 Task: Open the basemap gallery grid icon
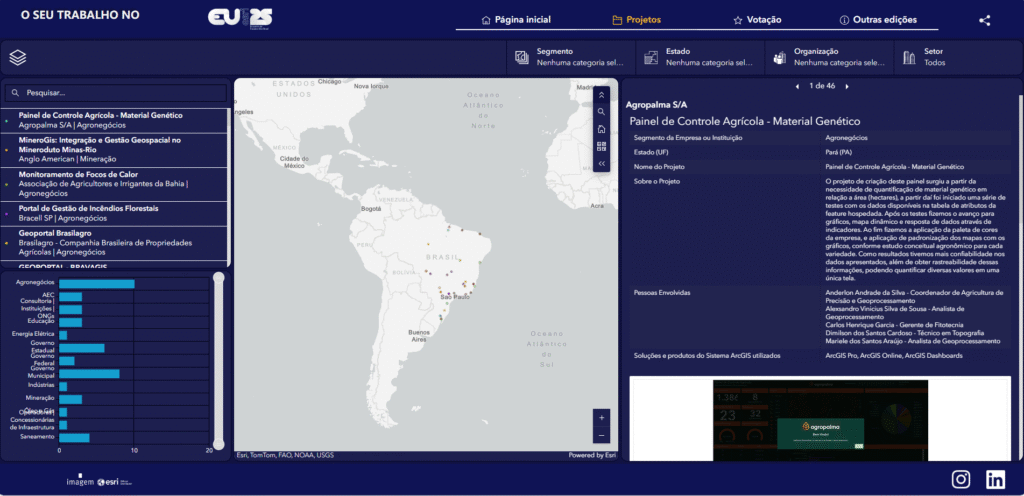(601, 146)
